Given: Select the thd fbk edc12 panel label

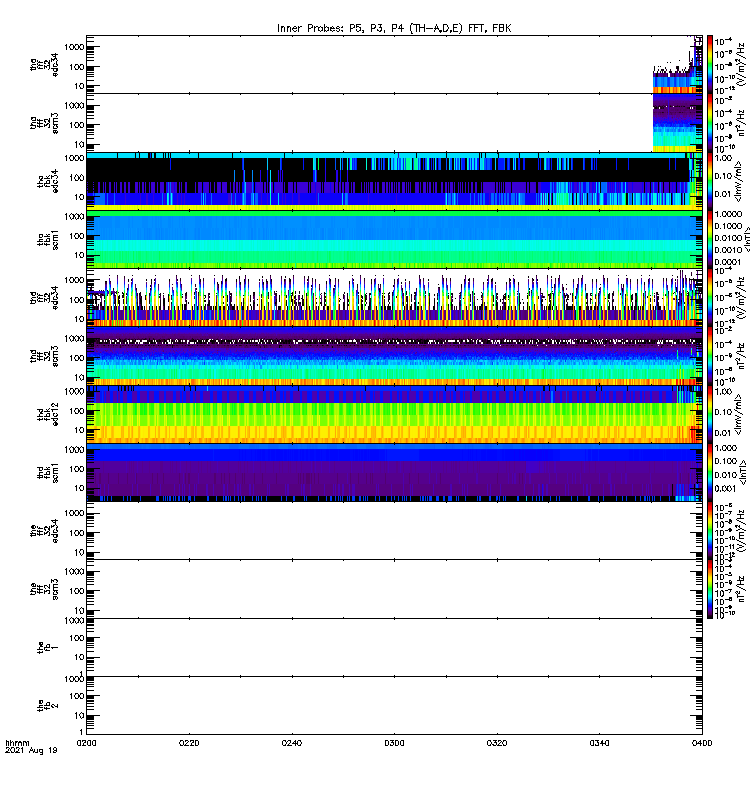Looking at the screenshot, I should click(48, 414).
